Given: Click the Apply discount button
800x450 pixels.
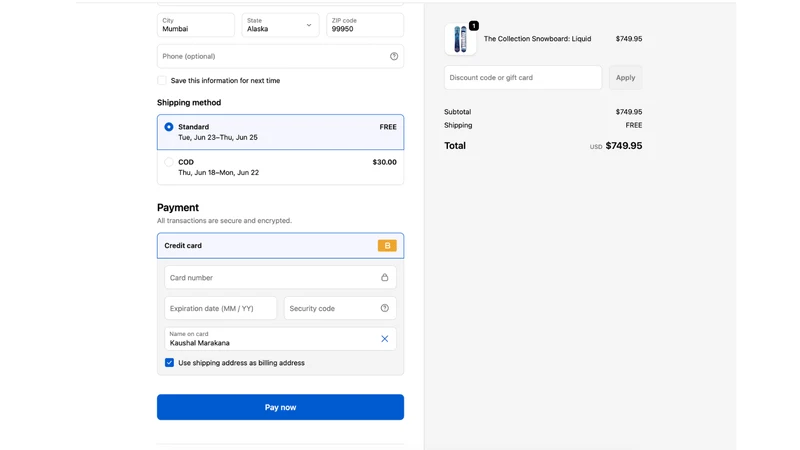Looking at the screenshot, I should coord(626,78).
